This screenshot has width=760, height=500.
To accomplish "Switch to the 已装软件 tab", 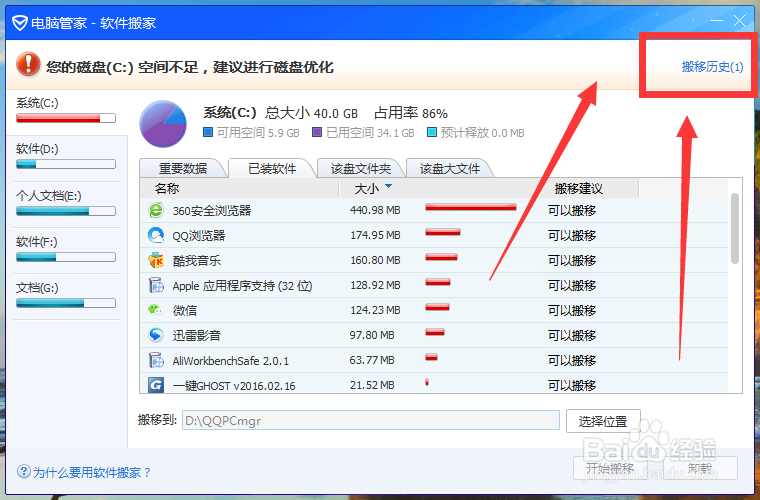I will coord(272,169).
